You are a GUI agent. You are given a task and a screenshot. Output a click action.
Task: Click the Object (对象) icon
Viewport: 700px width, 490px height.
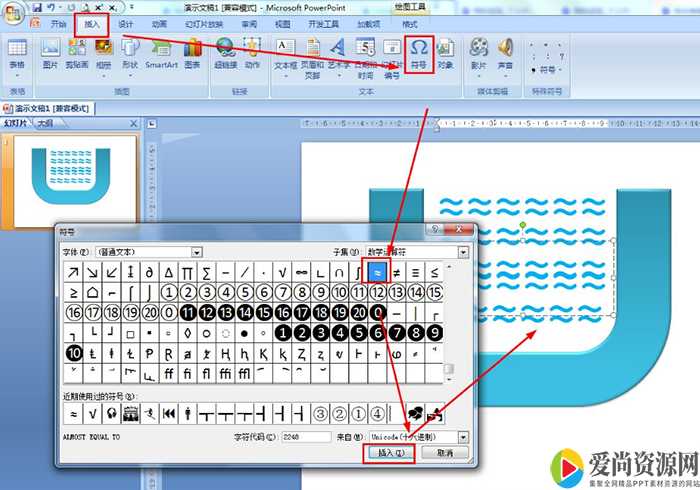tap(445, 54)
